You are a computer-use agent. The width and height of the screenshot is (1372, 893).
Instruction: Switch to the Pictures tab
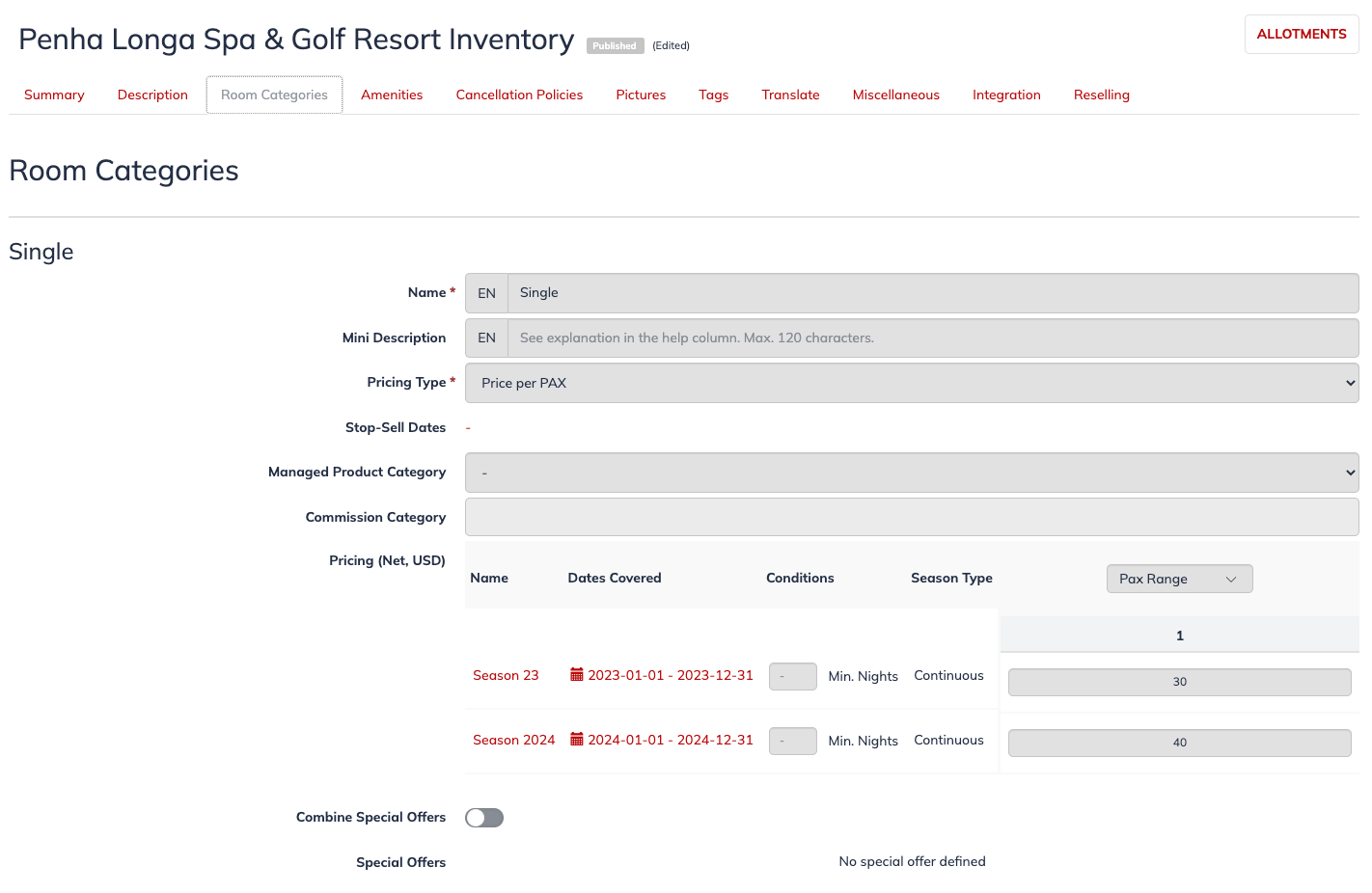(x=641, y=95)
